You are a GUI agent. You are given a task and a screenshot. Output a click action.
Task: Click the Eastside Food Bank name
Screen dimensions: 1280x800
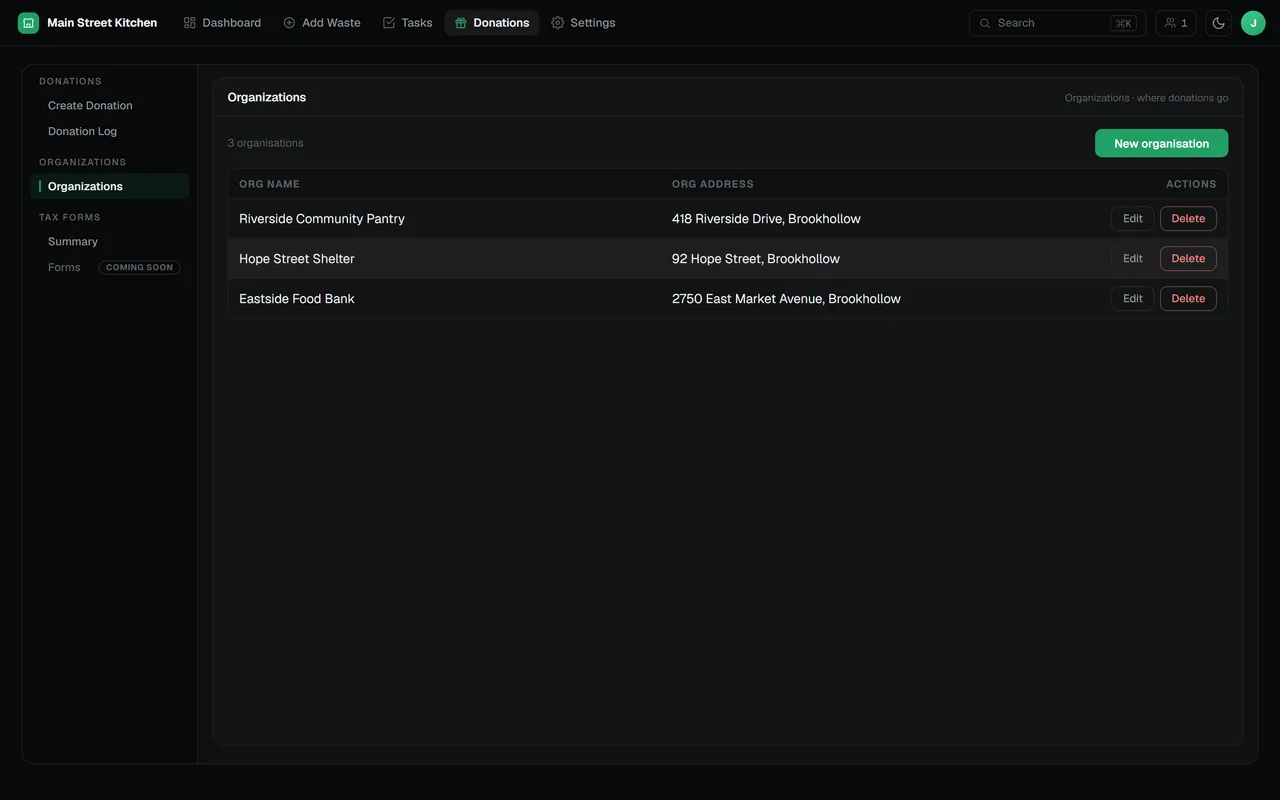pyautogui.click(x=297, y=298)
